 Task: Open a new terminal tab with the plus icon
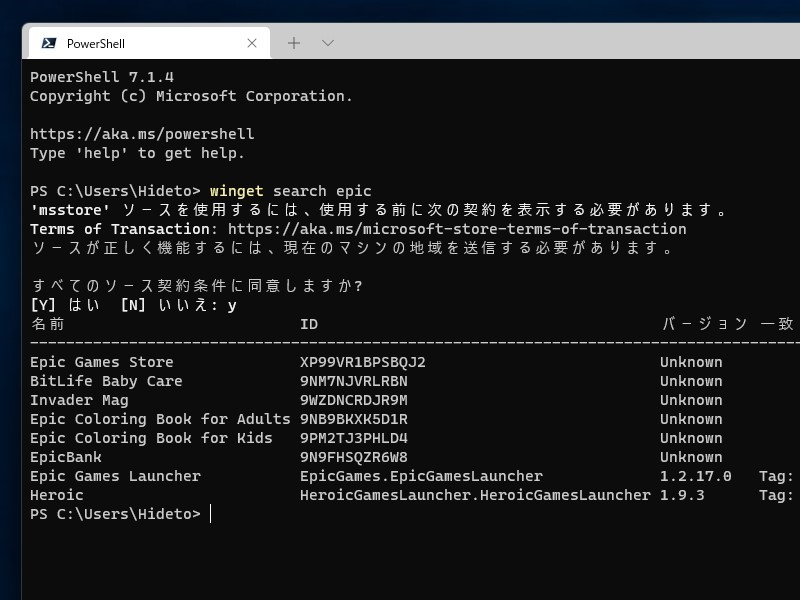coord(294,43)
